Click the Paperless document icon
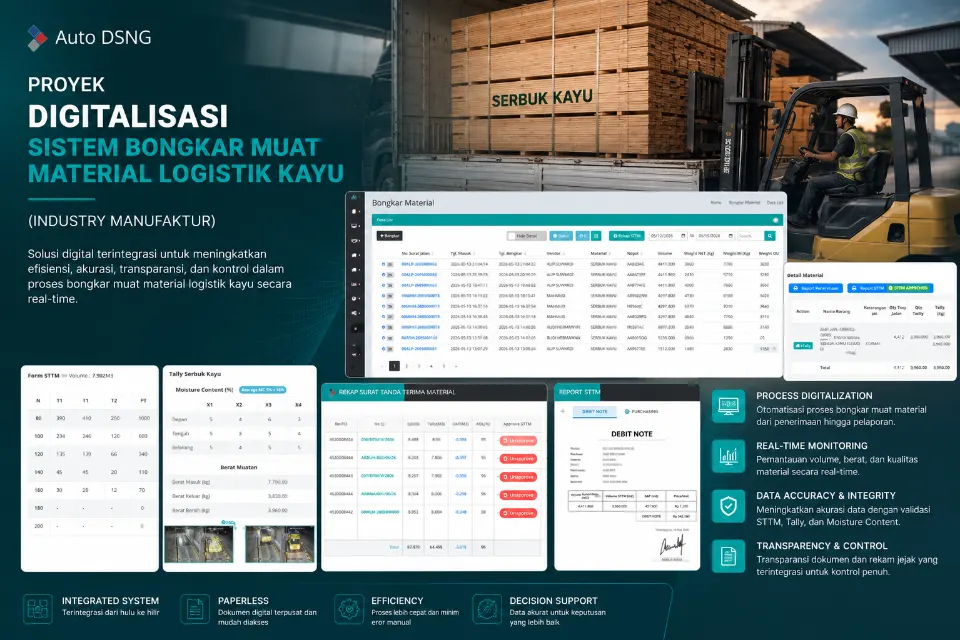This screenshot has width=960, height=640. pyautogui.click(x=195, y=609)
